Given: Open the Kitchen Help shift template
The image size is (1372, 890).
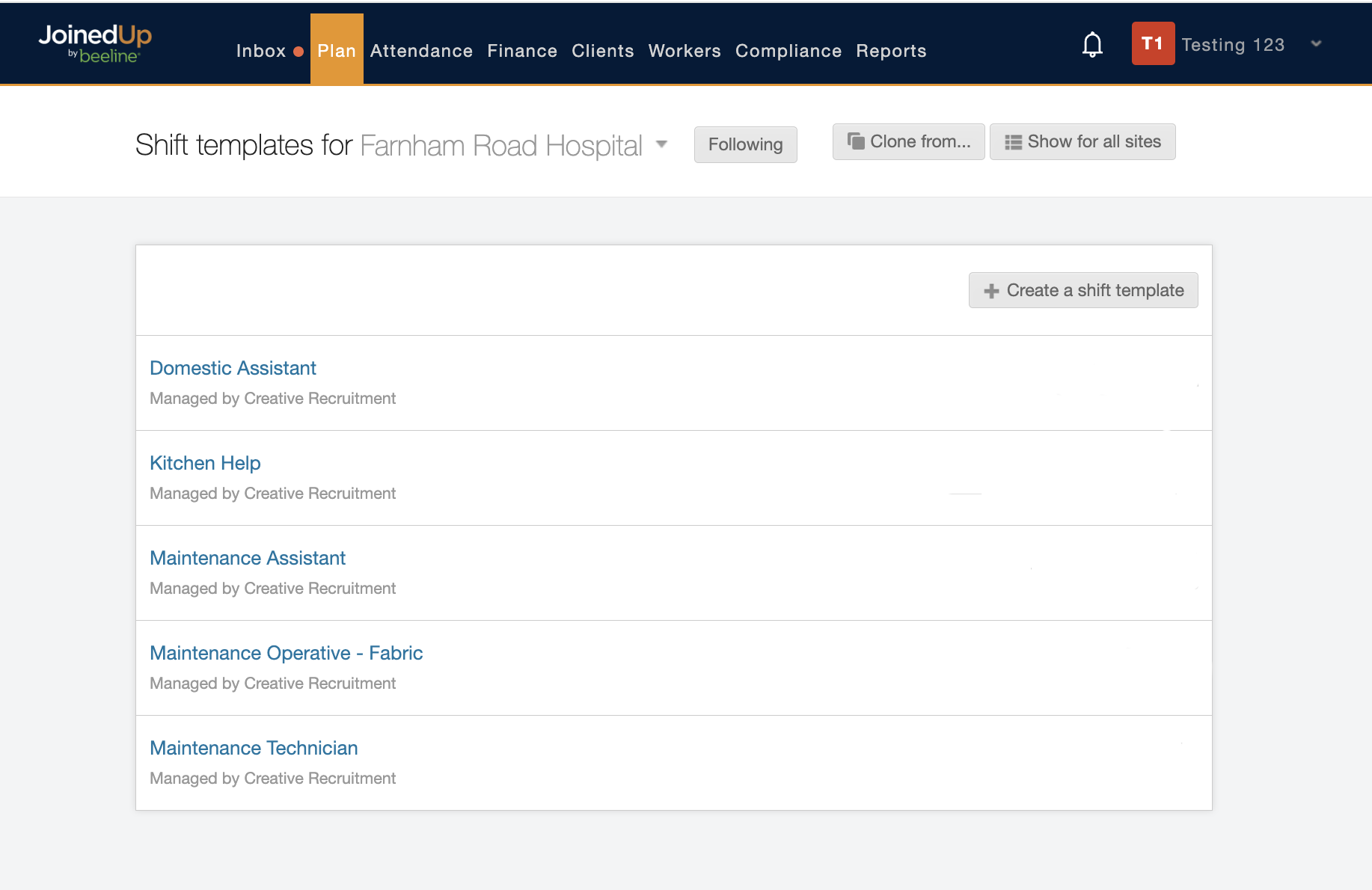Looking at the screenshot, I should click(x=205, y=463).
